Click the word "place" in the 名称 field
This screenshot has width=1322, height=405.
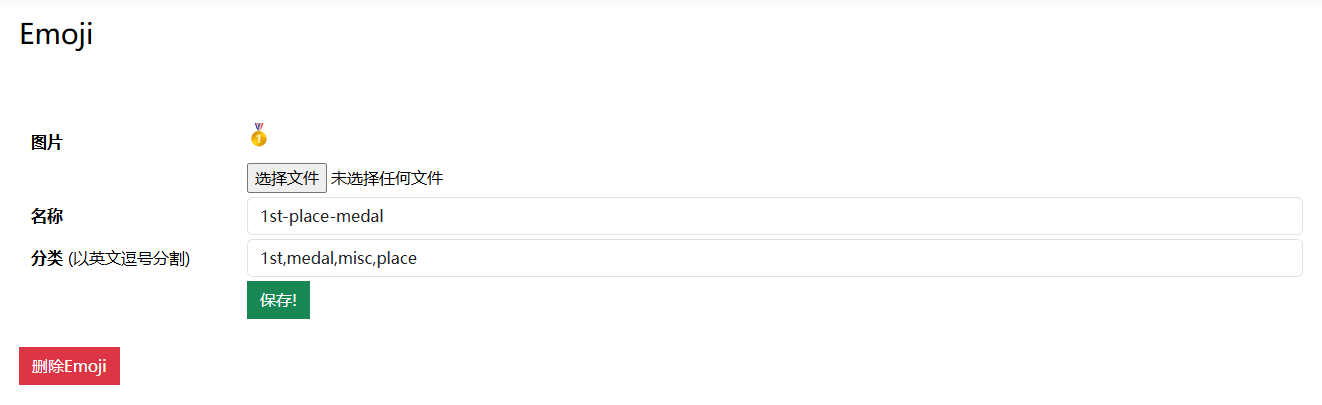[312, 216]
